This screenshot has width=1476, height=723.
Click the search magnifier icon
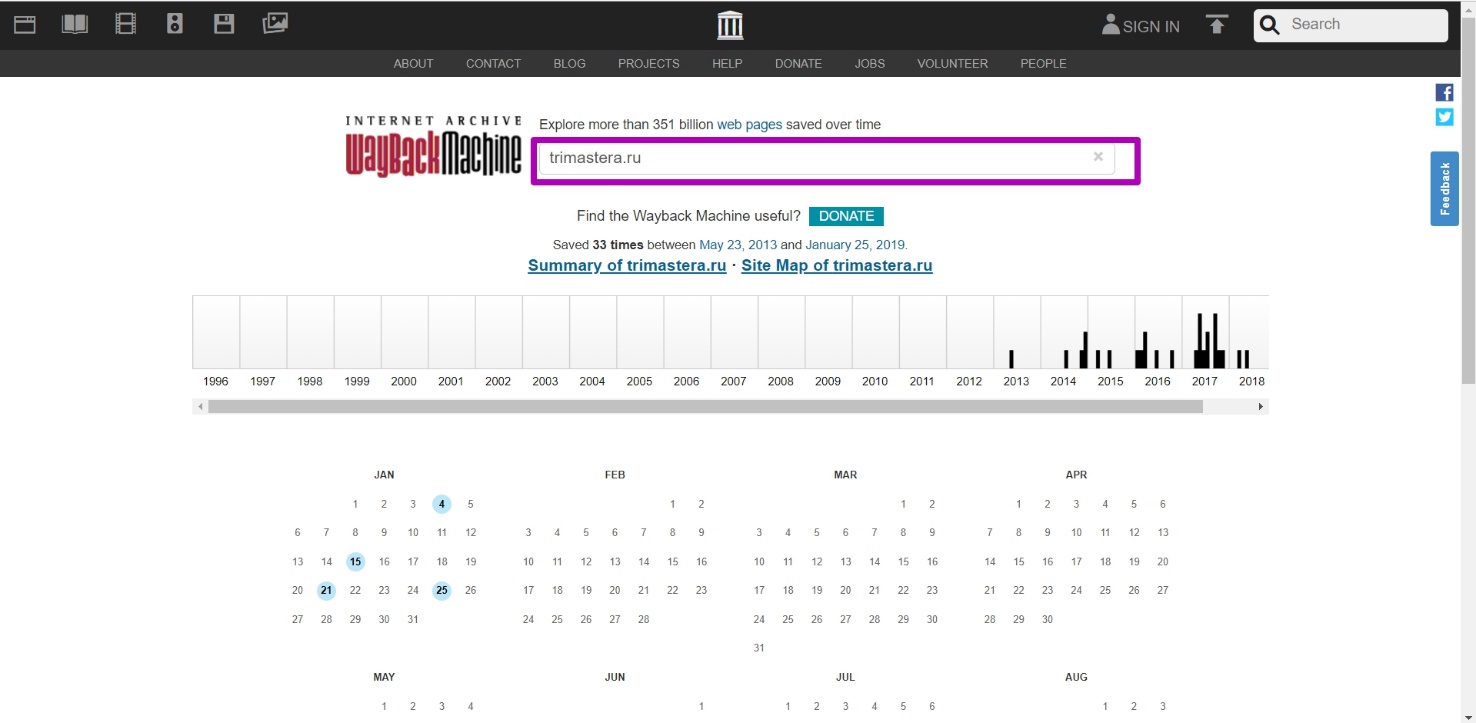click(x=1270, y=26)
